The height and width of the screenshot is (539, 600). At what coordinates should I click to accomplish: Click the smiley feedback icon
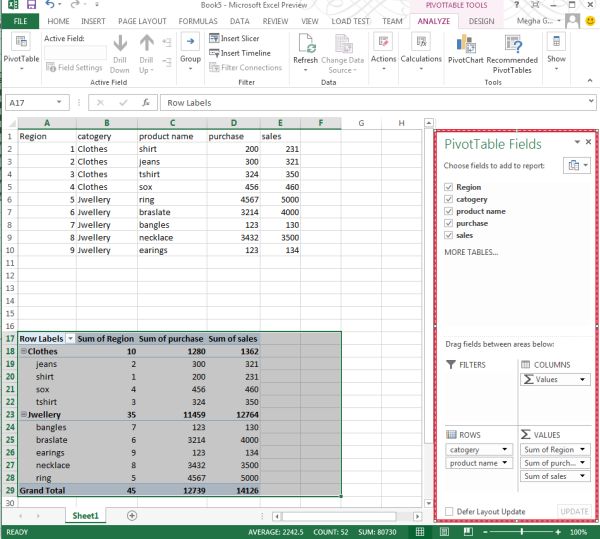(590, 21)
